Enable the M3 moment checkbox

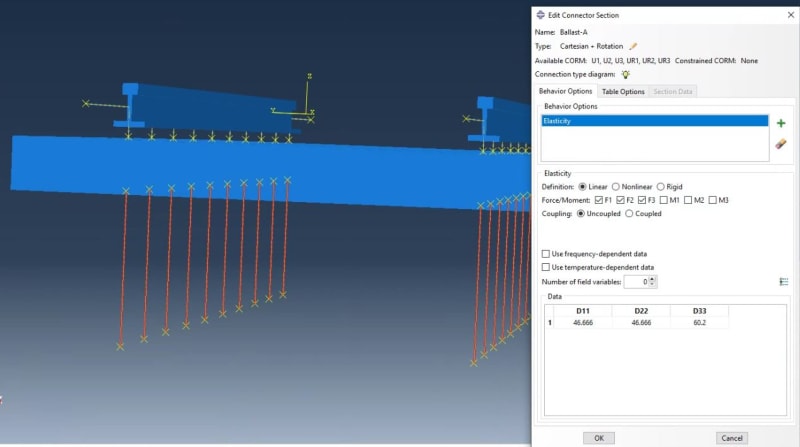(x=712, y=200)
